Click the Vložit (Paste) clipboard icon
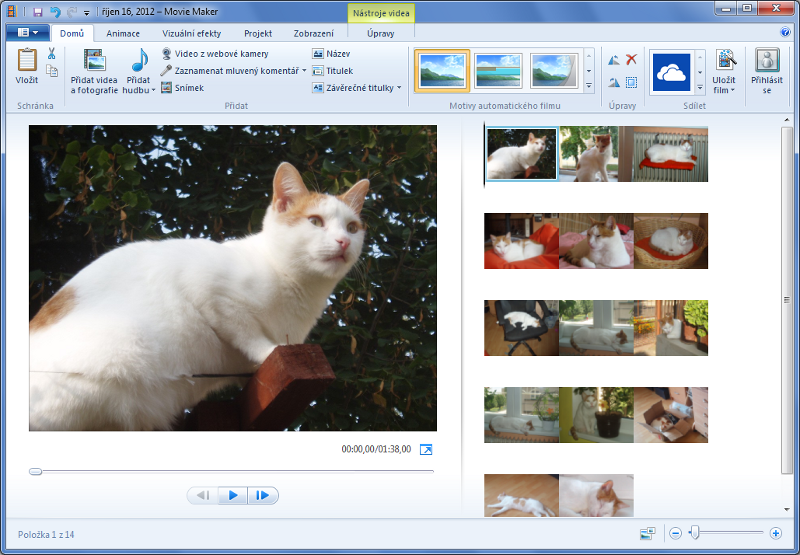Screen dimensions: 800x555 27,60
